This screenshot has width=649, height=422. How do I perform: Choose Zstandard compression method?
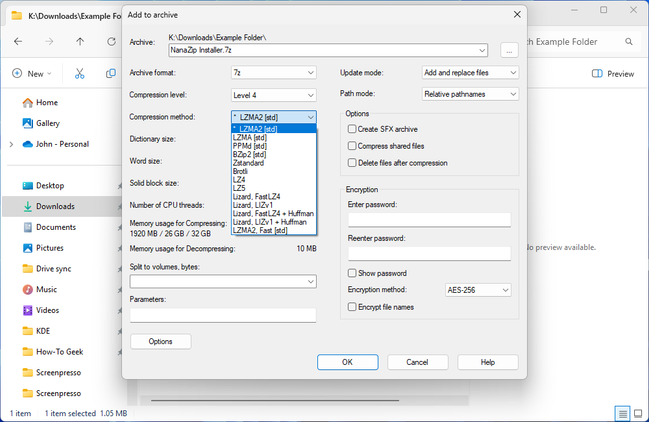pyautogui.click(x=274, y=163)
